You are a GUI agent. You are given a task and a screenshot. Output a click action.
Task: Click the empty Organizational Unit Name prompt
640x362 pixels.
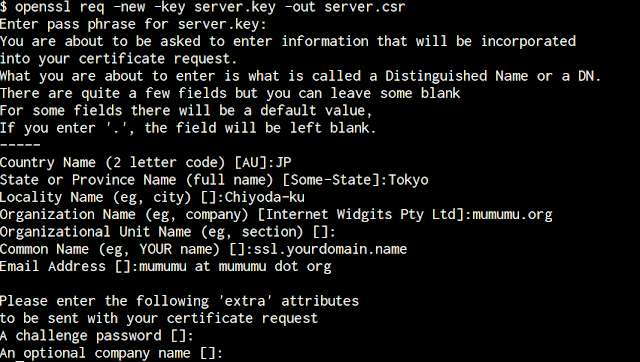(x=168, y=232)
